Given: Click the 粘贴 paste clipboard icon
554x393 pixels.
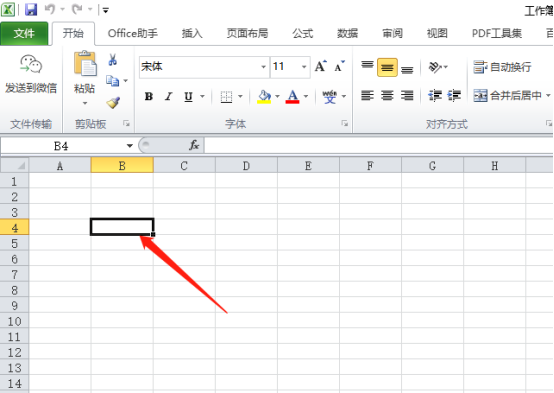Looking at the screenshot, I should click(x=85, y=64).
